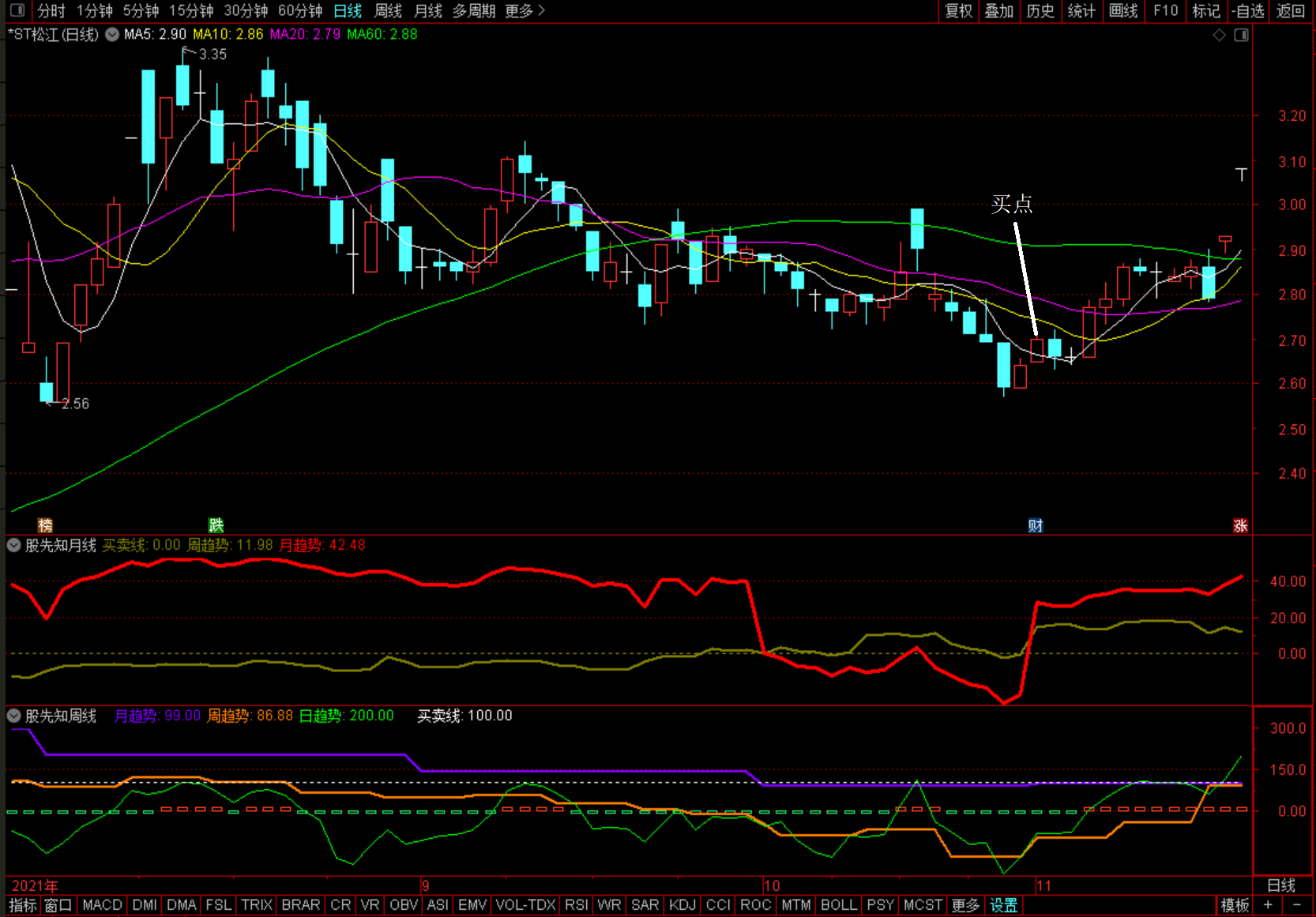Apply the FSL indicator
Screen dimensions: 1316x917
click(x=219, y=905)
